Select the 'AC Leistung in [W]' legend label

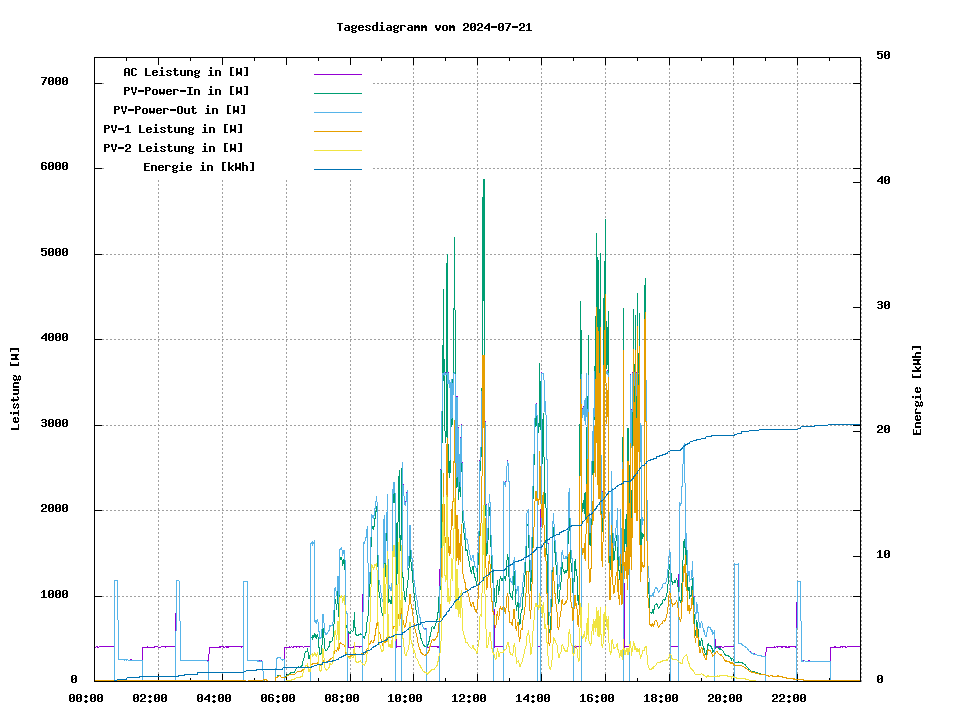click(x=186, y=72)
